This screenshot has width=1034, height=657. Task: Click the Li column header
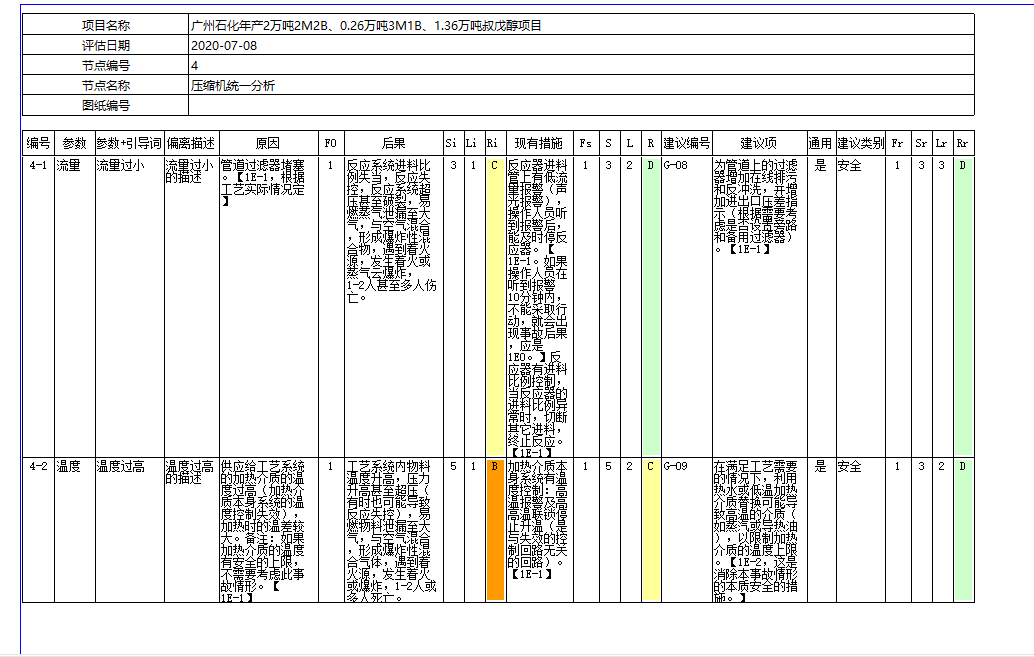(x=473, y=143)
